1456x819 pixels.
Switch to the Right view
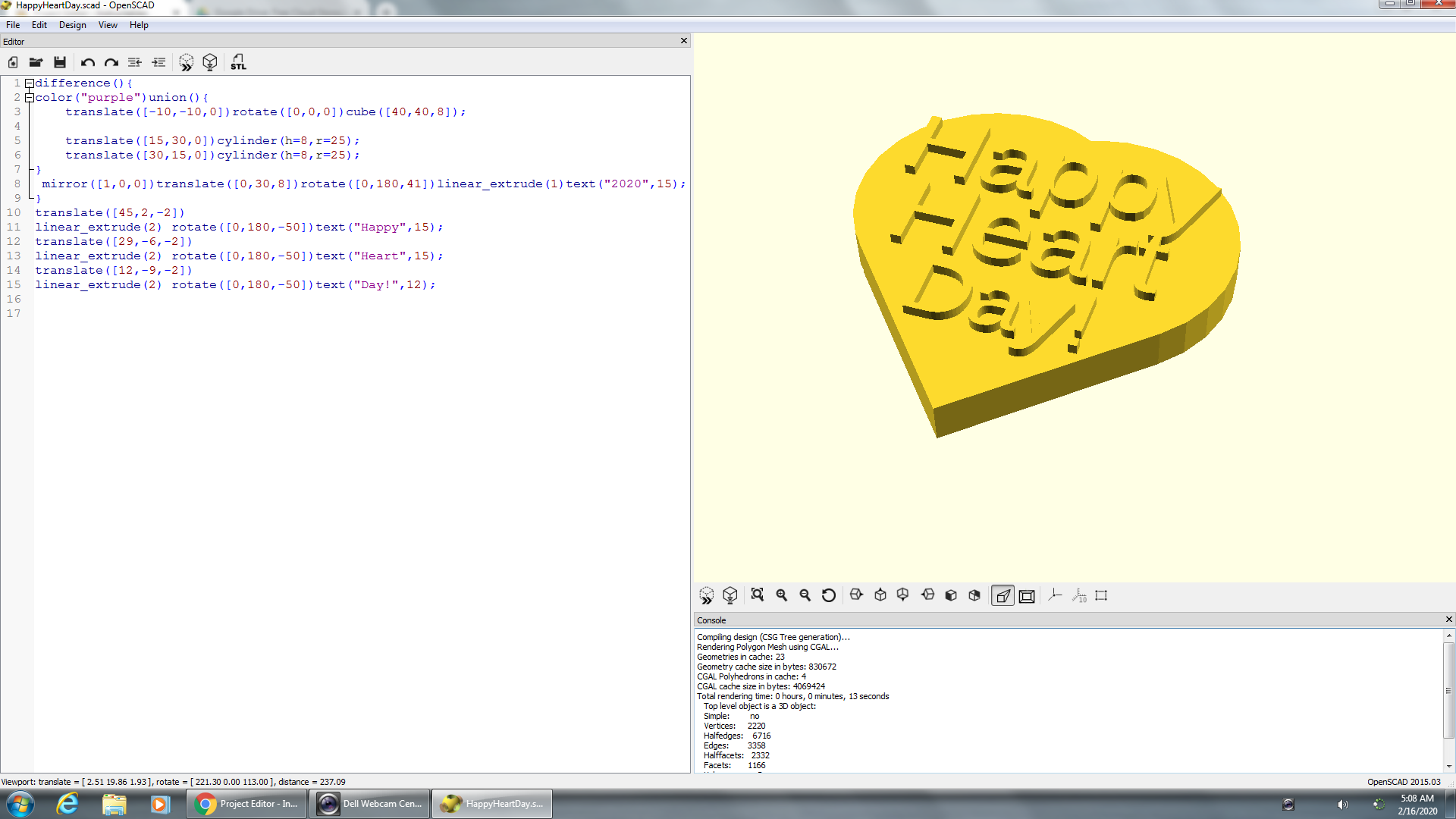pos(857,595)
